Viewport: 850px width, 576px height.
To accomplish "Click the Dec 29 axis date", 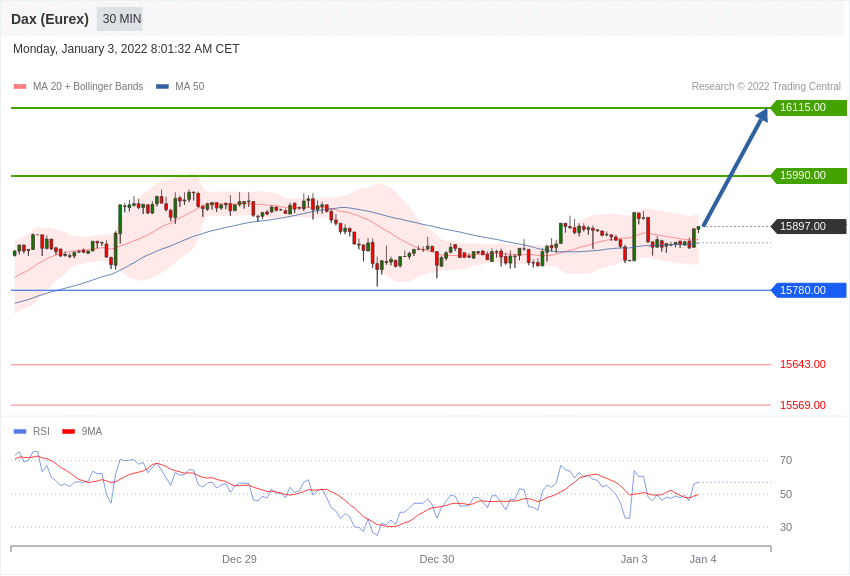I will [x=239, y=559].
